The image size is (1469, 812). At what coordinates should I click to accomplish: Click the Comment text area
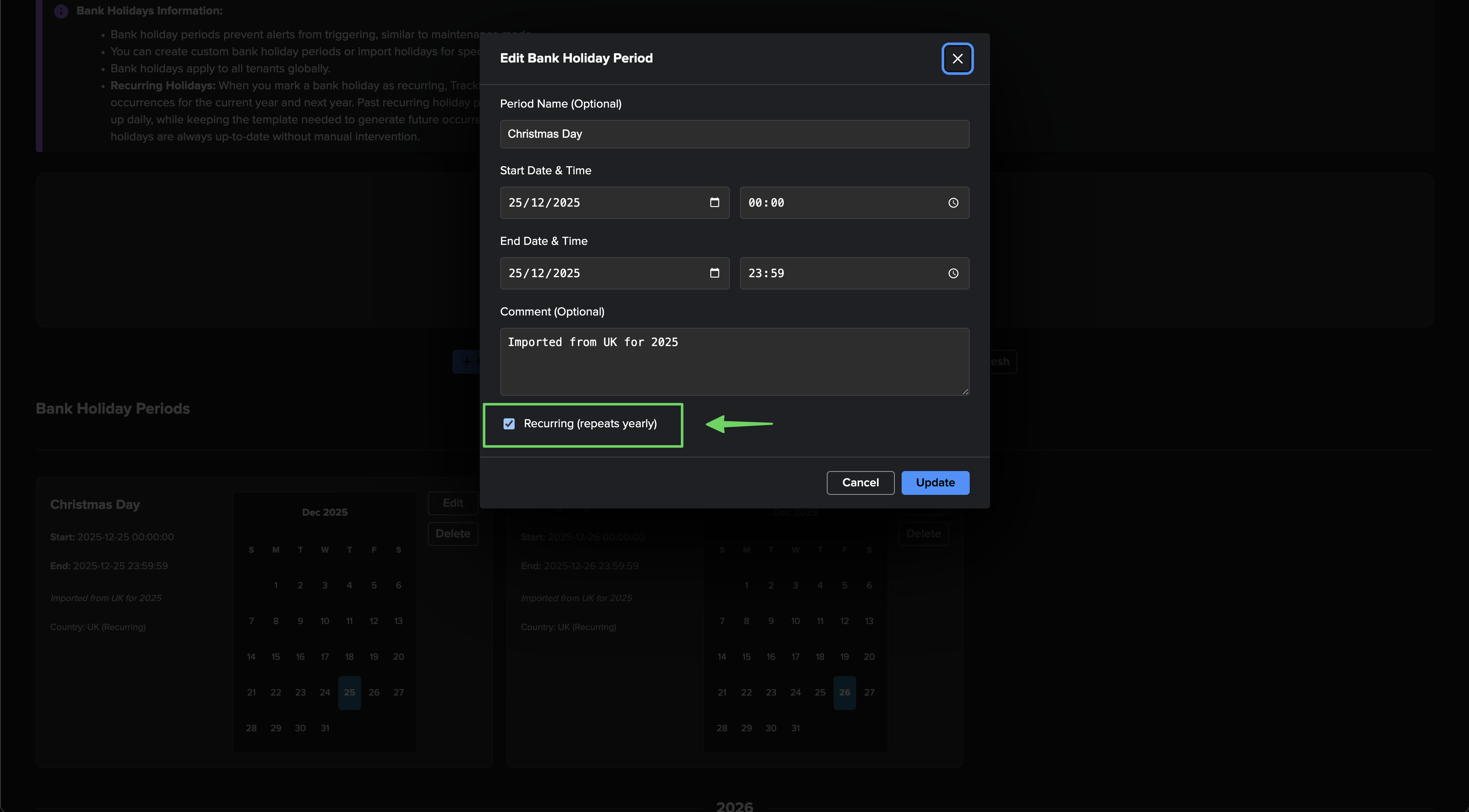(734, 361)
